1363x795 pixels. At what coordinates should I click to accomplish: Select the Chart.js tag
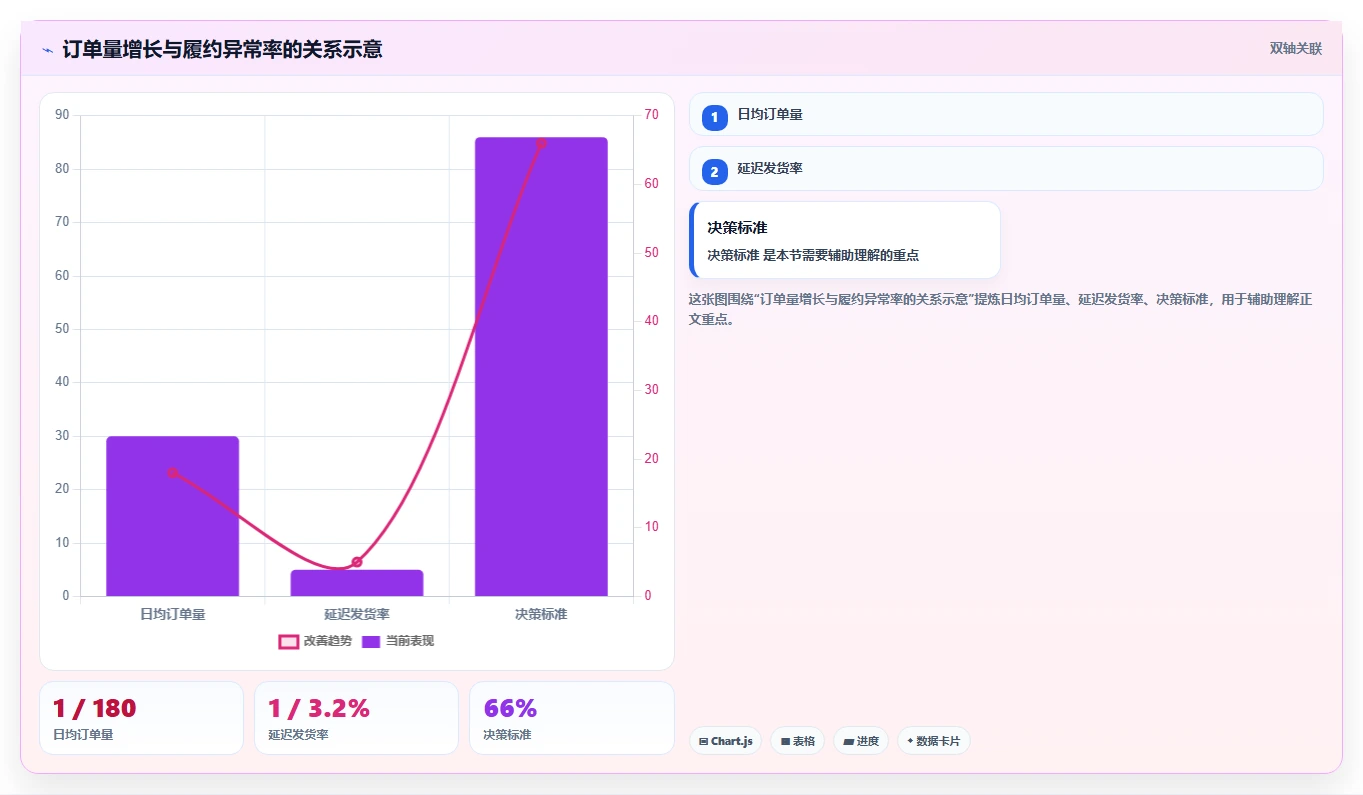(726, 741)
